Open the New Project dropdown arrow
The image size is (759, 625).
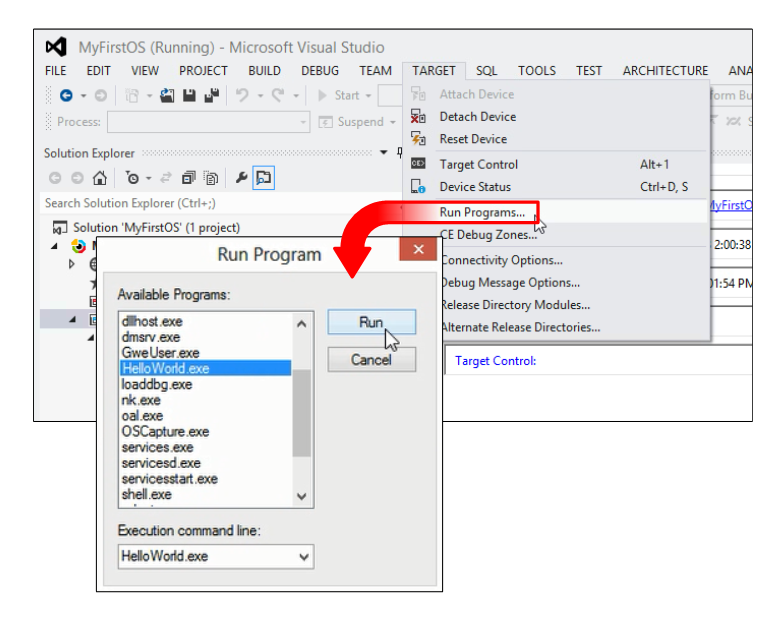149,96
